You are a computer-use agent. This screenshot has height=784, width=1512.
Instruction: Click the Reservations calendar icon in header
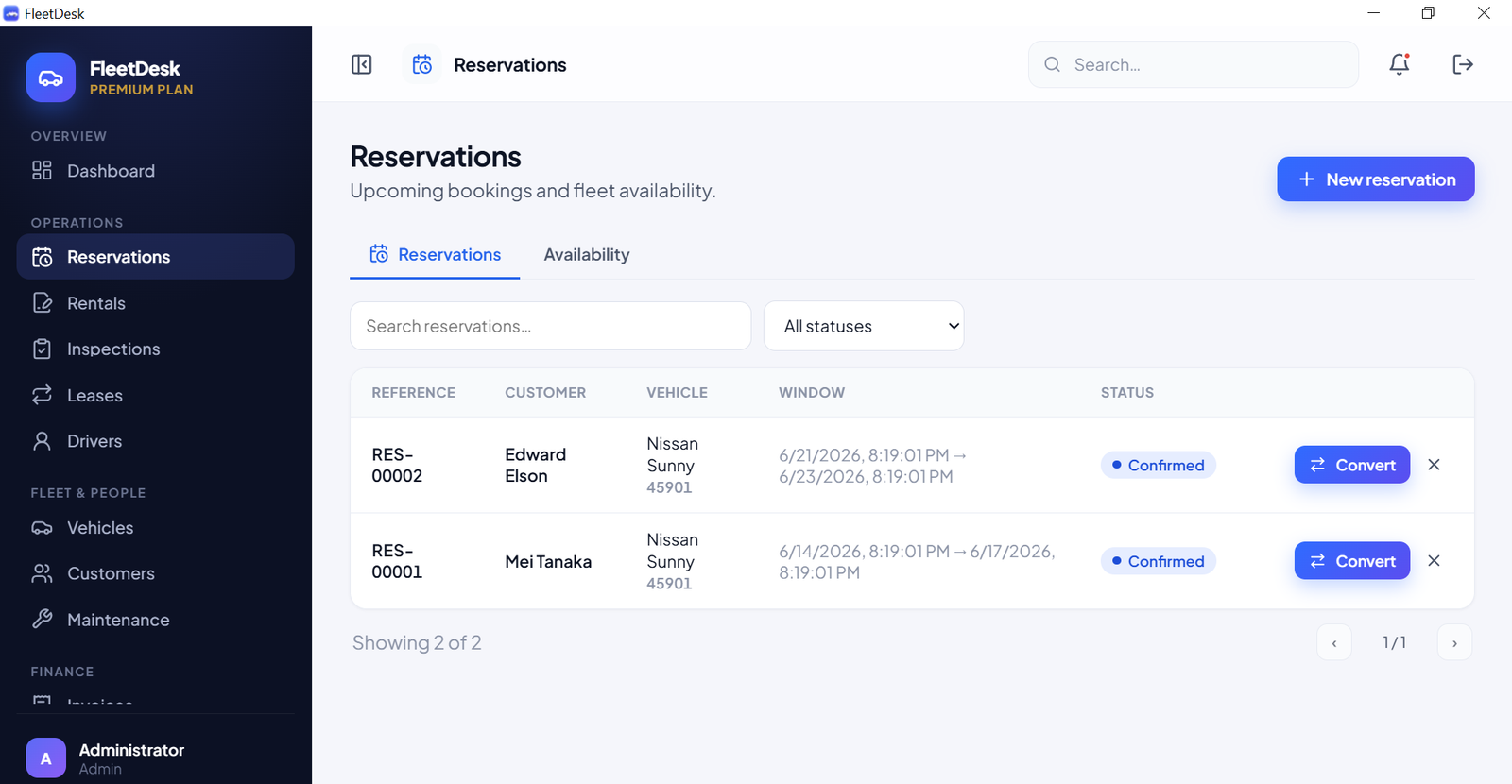(x=422, y=64)
